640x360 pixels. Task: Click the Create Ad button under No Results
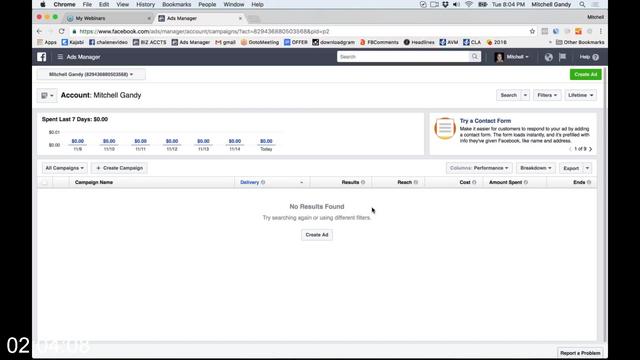point(317,235)
